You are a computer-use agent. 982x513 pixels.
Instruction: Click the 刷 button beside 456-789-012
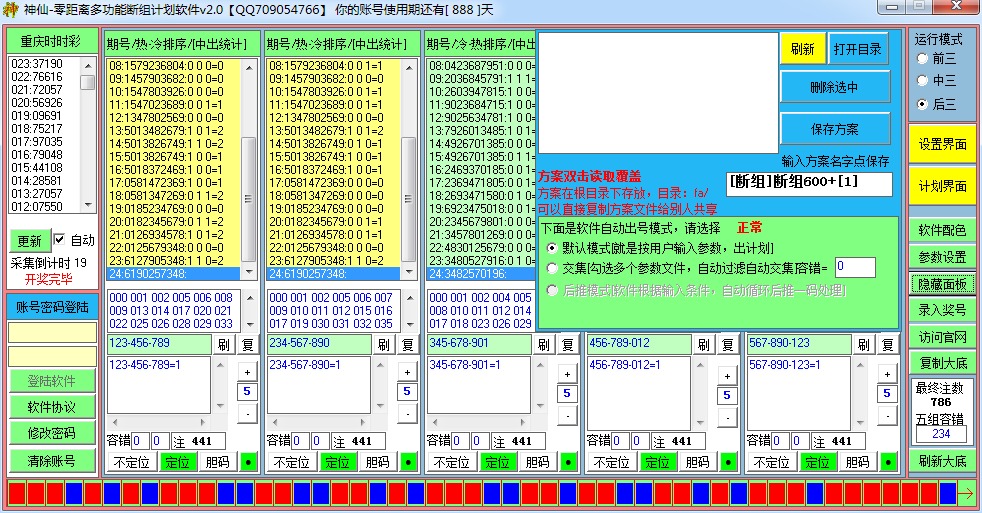click(702, 344)
